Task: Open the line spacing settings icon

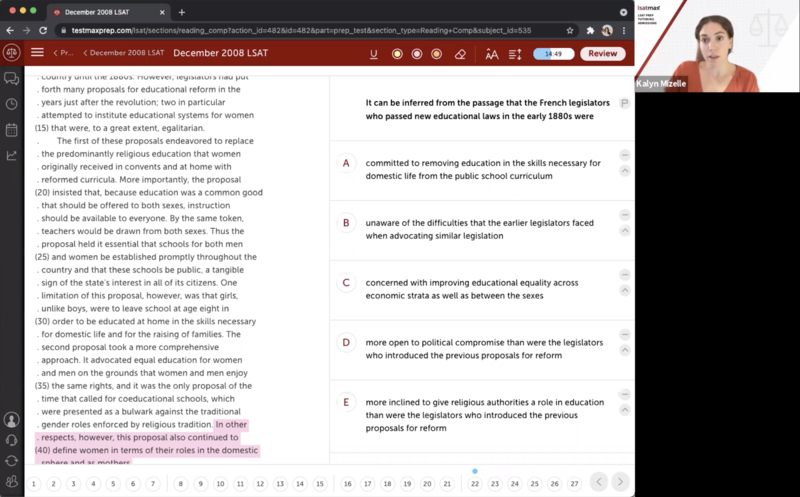Action: click(x=515, y=54)
